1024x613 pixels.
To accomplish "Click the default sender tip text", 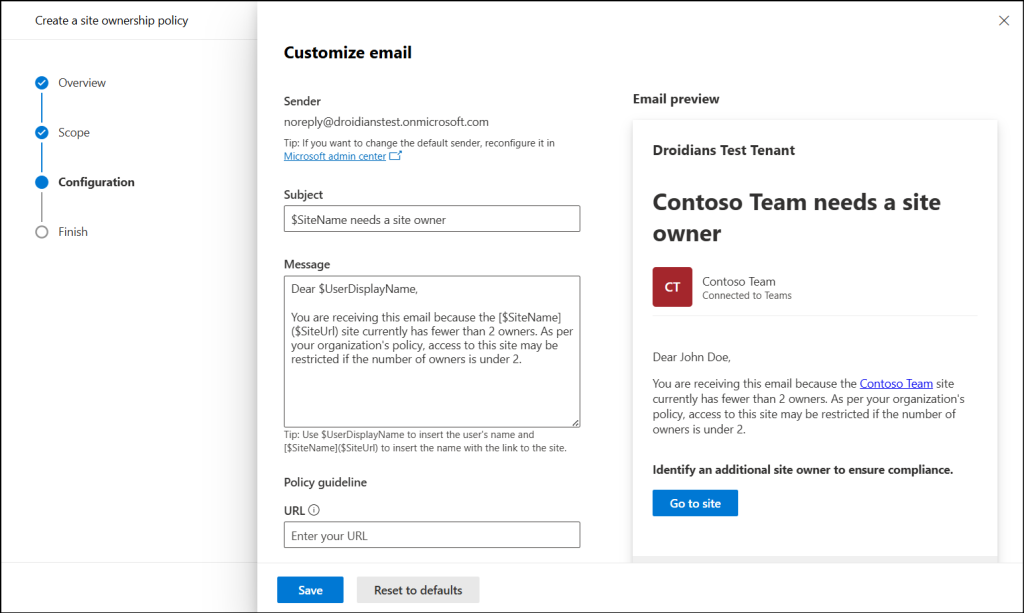I will (419, 143).
